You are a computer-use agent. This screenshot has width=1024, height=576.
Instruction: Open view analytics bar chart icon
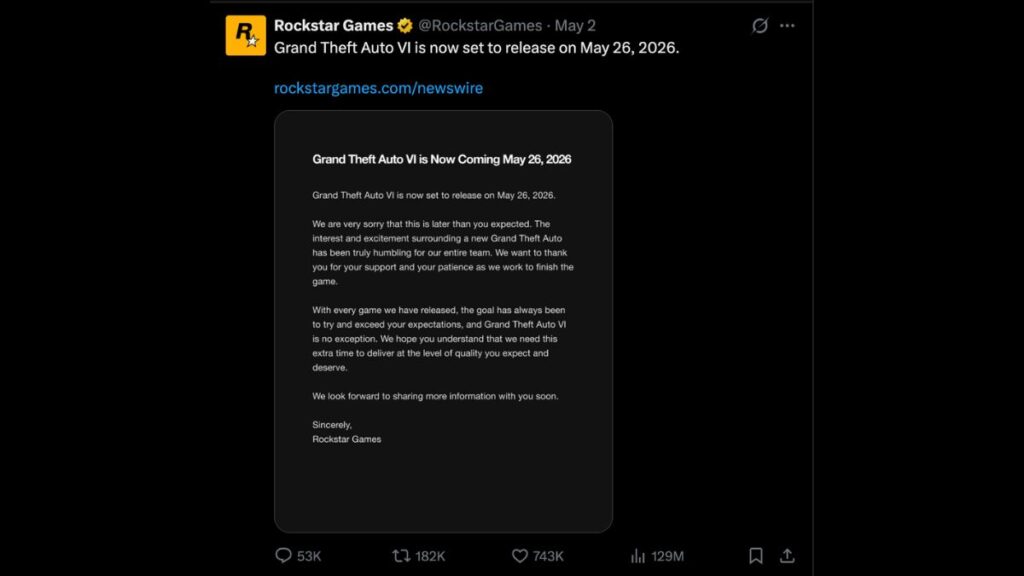(x=638, y=556)
